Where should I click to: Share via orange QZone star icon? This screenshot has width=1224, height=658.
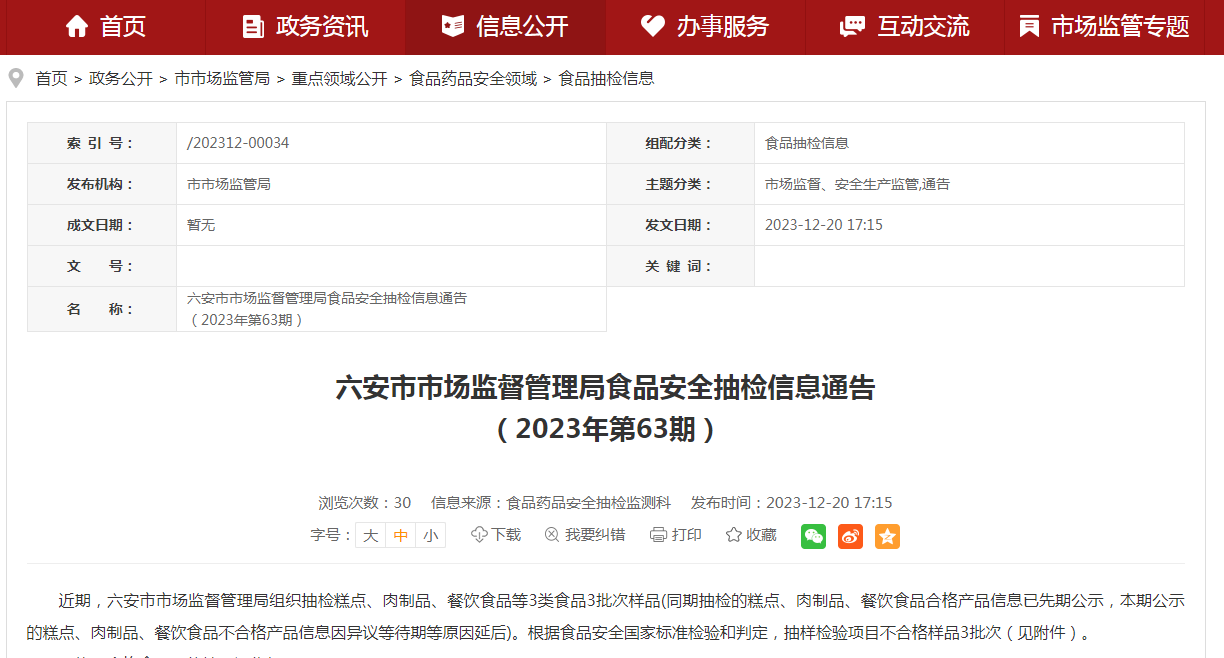[x=887, y=536]
